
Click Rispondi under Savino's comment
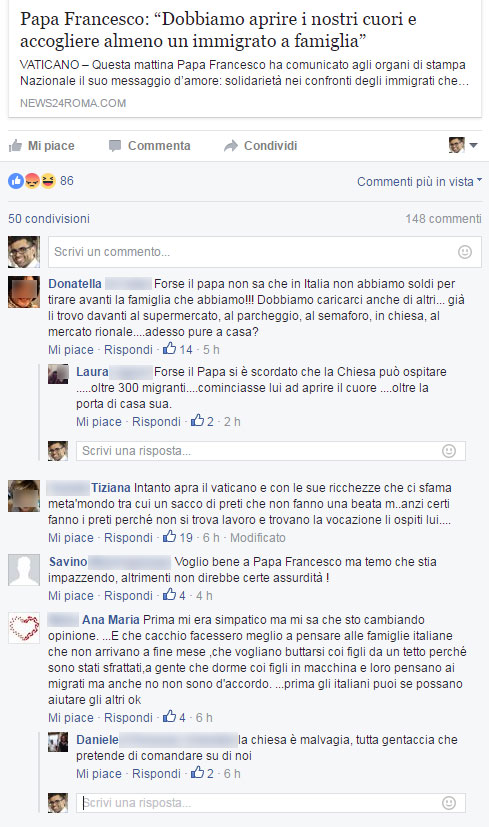point(128,595)
